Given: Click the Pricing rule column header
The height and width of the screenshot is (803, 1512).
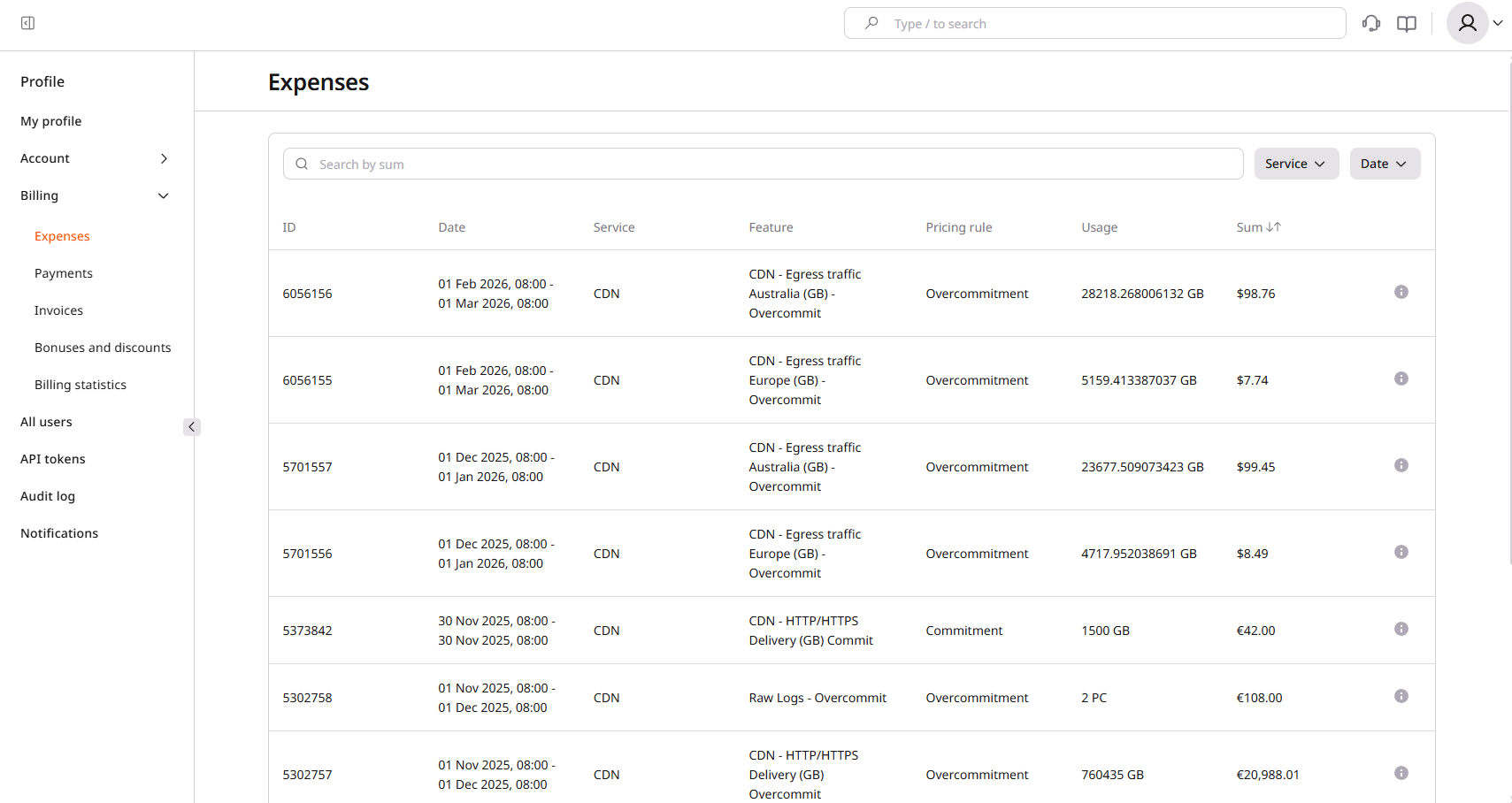Looking at the screenshot, I should [x=959, y=227].
